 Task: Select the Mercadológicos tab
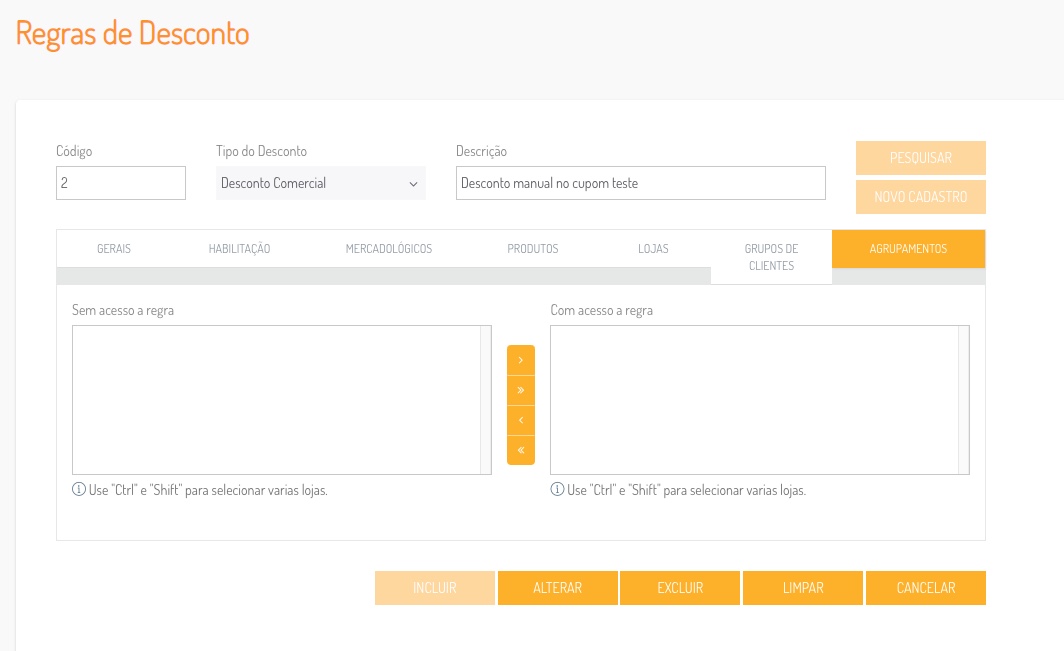[389, 249]
